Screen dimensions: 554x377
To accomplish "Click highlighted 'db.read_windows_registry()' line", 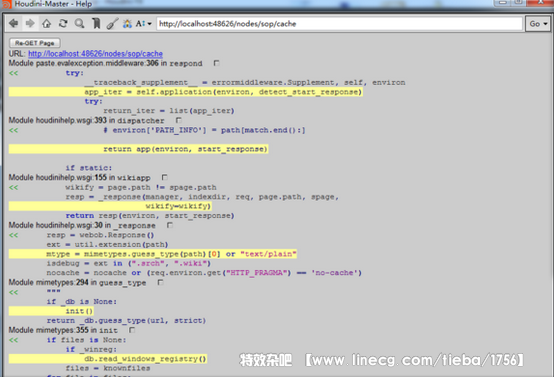I will tap(108, 359).
